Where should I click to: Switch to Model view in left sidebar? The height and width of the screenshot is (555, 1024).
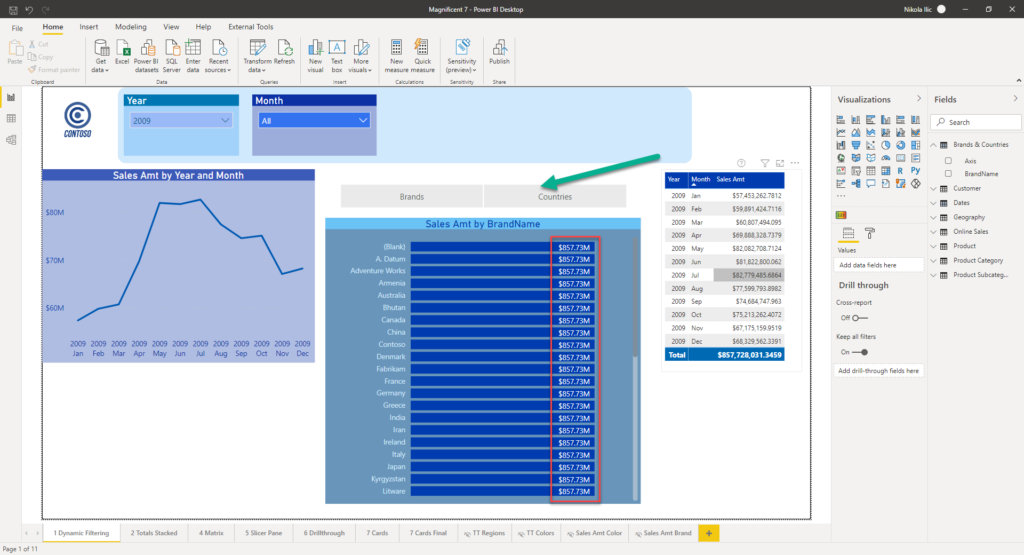click(x=11, y=140)
